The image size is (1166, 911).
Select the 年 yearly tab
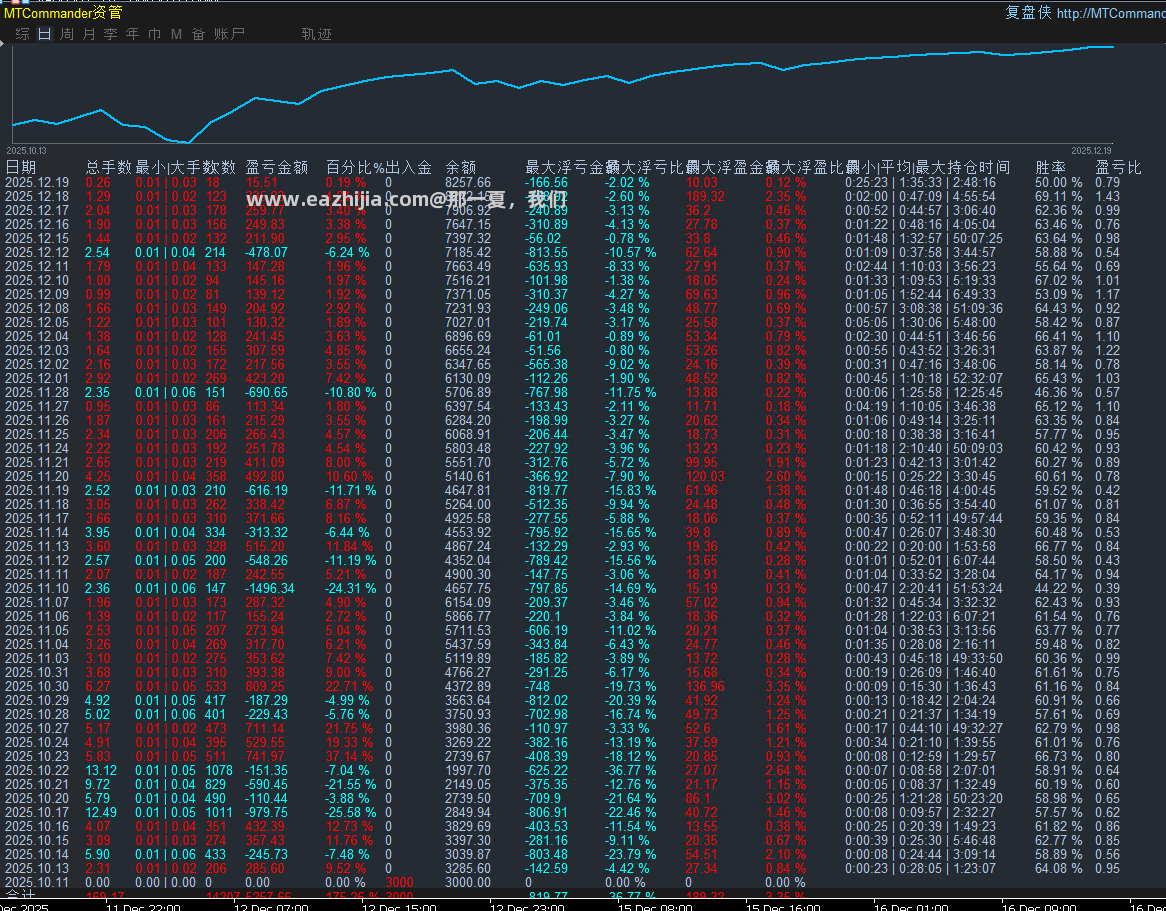pos(132,34)
